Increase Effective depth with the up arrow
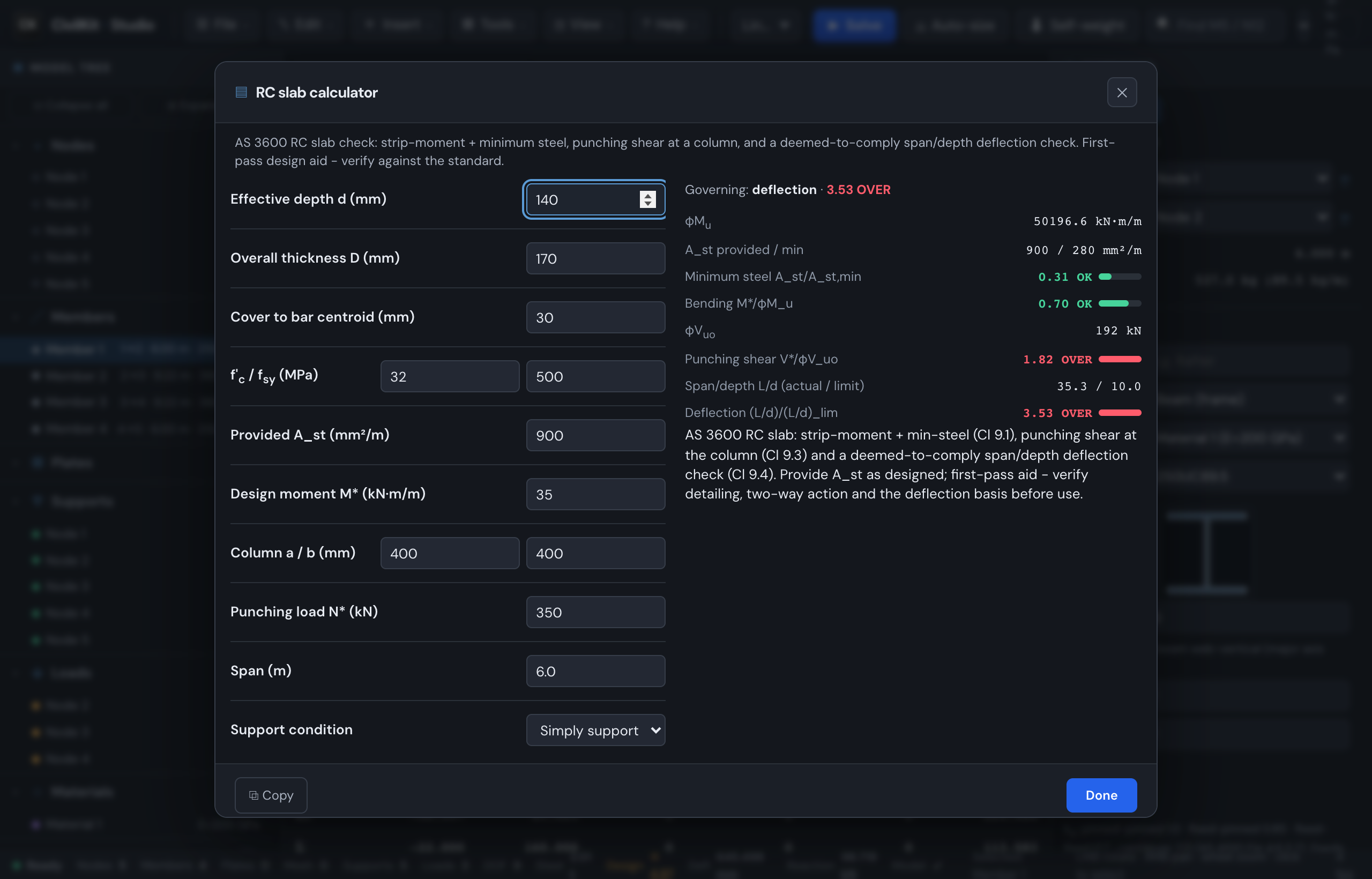 pos(647,195)
